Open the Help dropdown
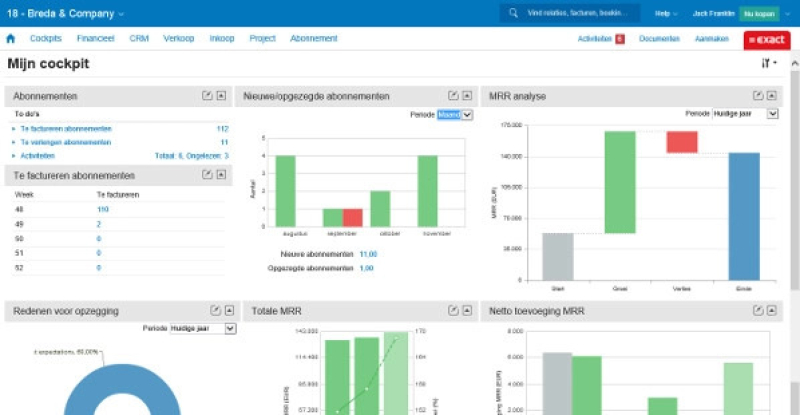The image size is (800, 415). 666,14
